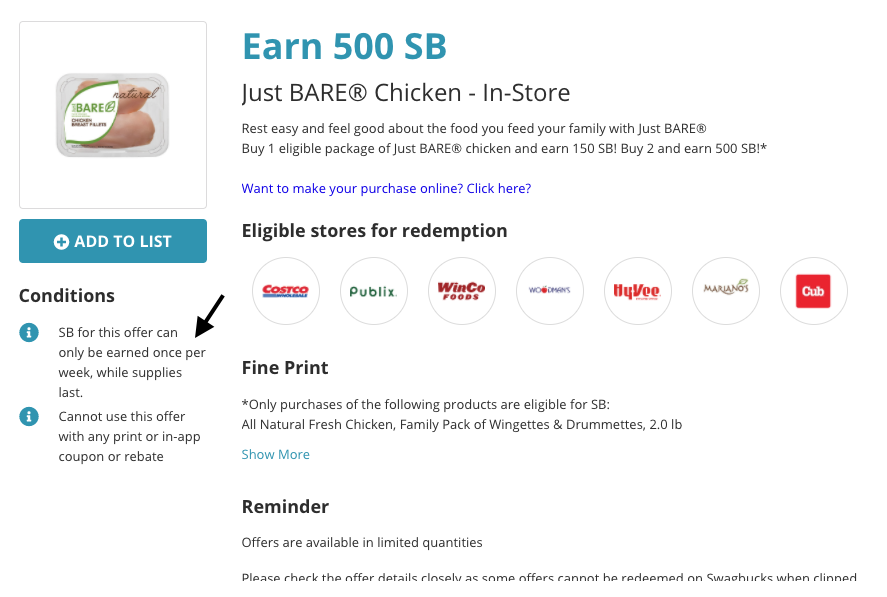Click the Just BARE Chicken In-Store title
The height and width of the screenshot is (597, 887).
coord(406,93)
